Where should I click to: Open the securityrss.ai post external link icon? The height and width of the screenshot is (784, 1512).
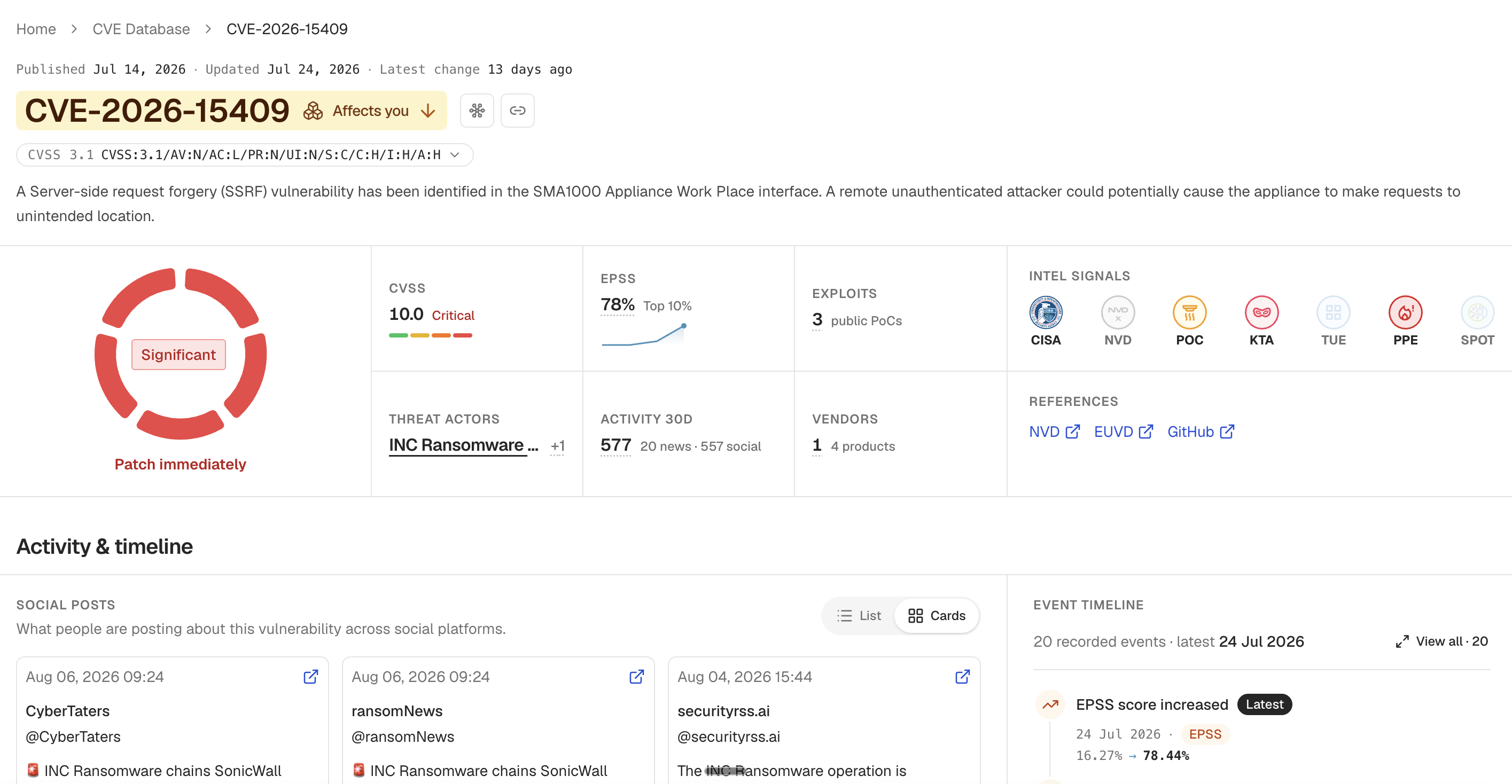pos(962,677)
